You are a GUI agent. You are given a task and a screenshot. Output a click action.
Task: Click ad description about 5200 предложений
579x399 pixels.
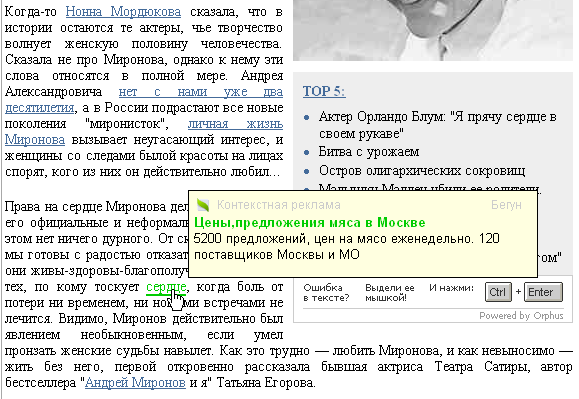pyautogui.click(x=346, y=247)
